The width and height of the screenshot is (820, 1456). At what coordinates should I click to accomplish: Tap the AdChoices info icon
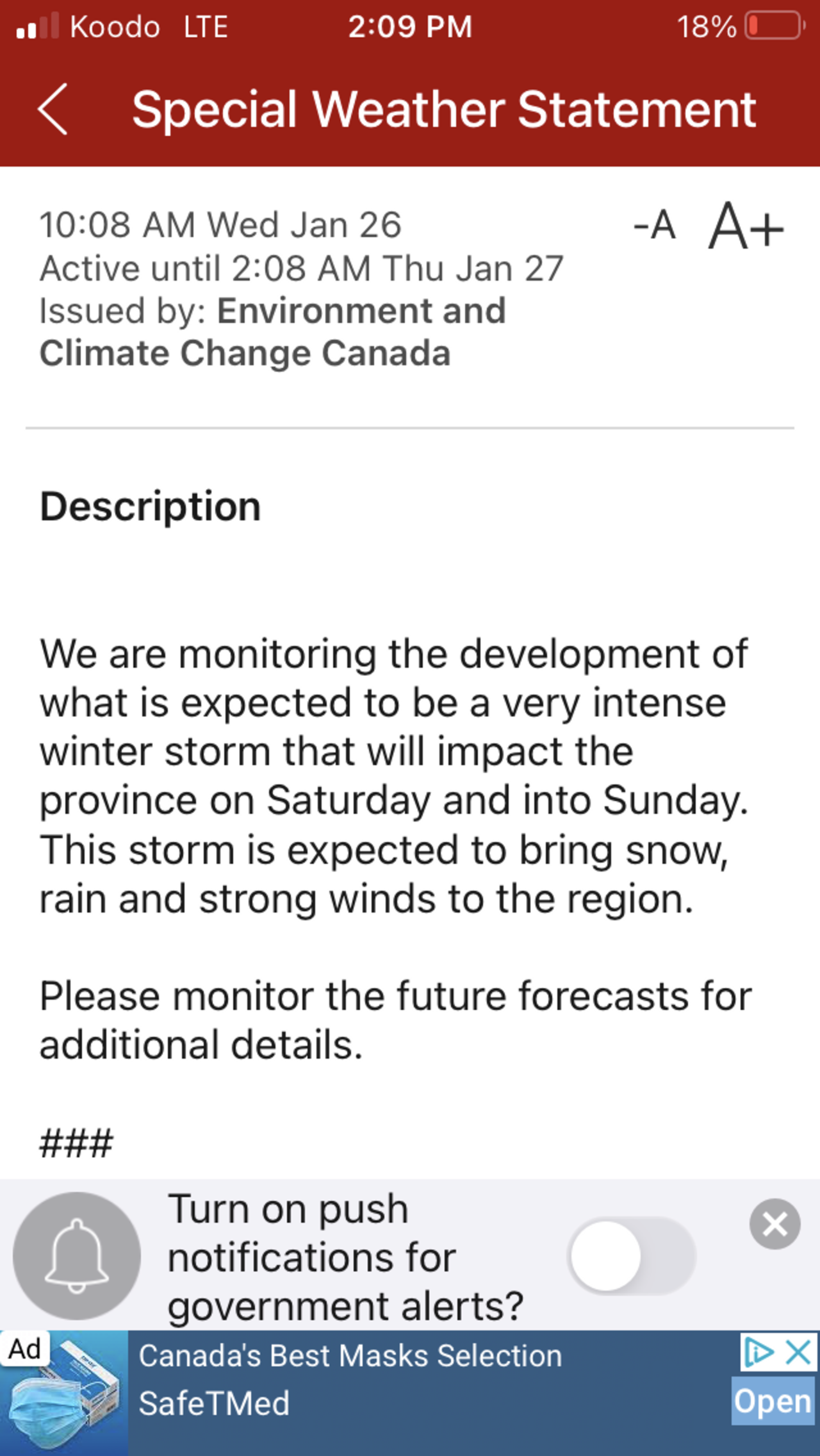click(758, 1352)
